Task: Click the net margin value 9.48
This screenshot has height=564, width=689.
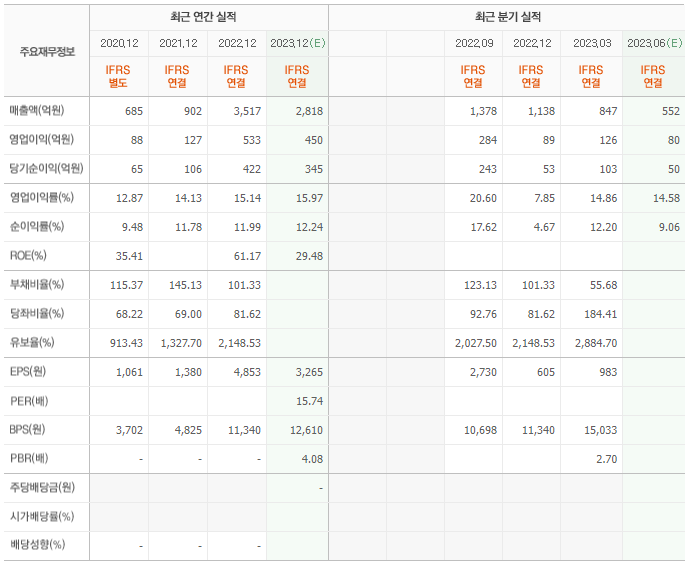Action: pos(132,227)
